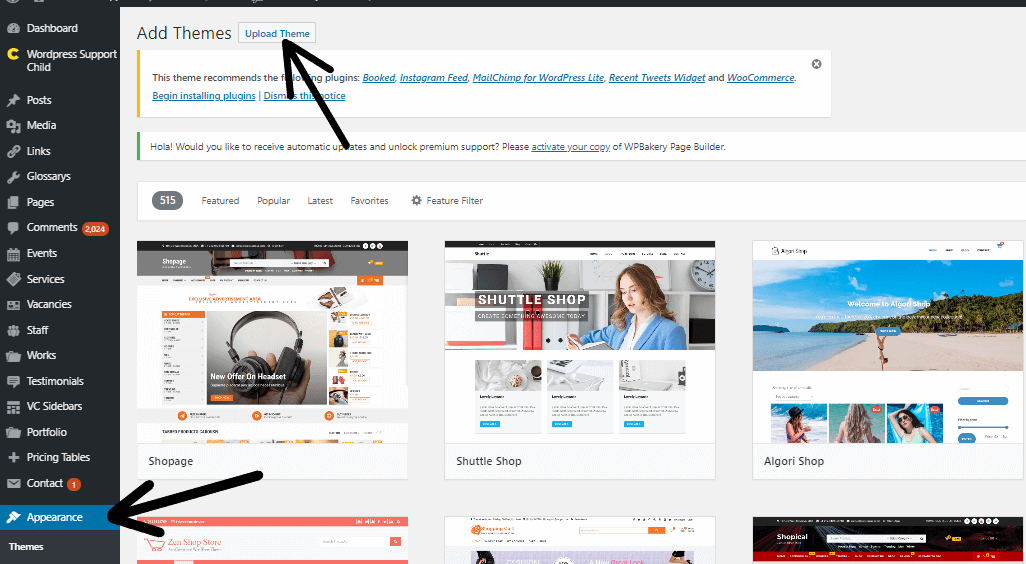Viewport: 1026px width, 564px height.
Task: Click Begin installing plugins link
Action: [203, 96]
